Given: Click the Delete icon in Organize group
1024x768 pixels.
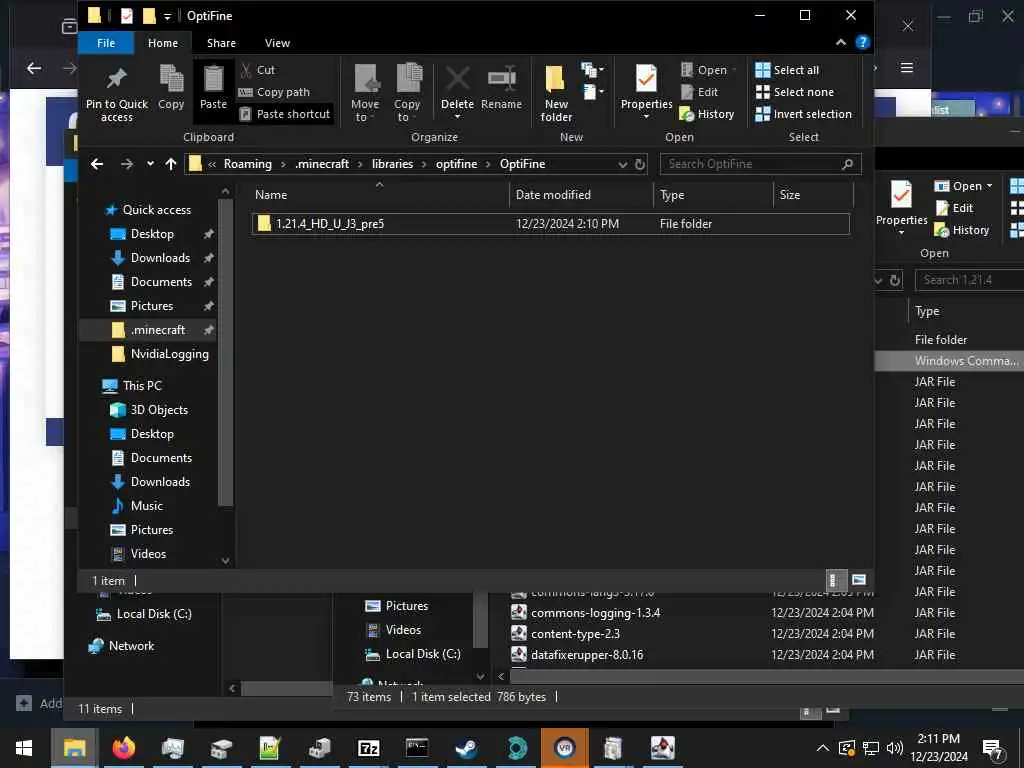Looking at the screenshot, I should click(457, 79).
